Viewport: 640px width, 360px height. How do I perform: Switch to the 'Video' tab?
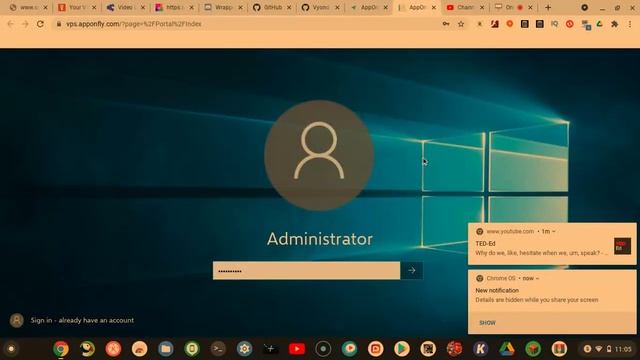(x=125, y=7)
